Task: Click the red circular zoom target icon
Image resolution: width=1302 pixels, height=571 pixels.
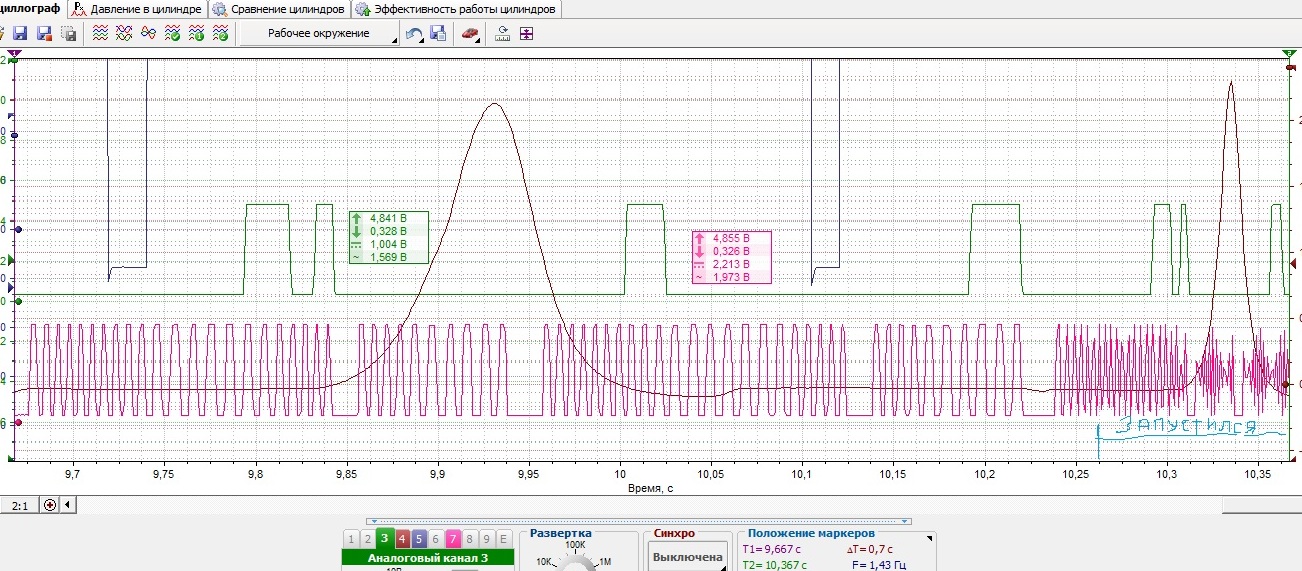Action: click(51, 505)
